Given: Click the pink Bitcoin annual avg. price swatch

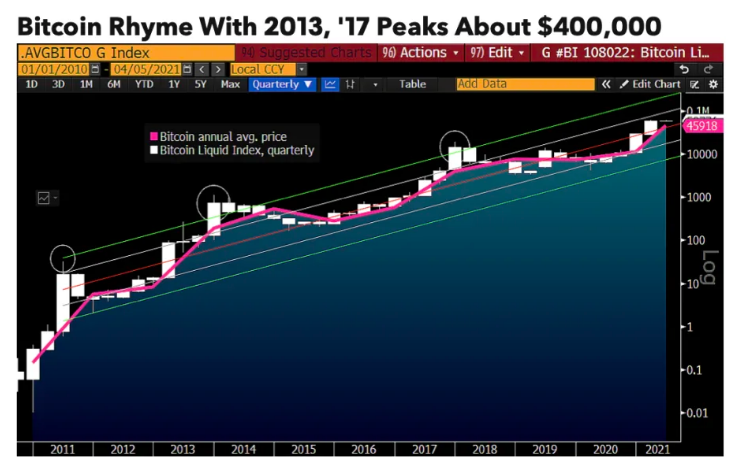Looking at the screenshot, I should pos(154,137).
